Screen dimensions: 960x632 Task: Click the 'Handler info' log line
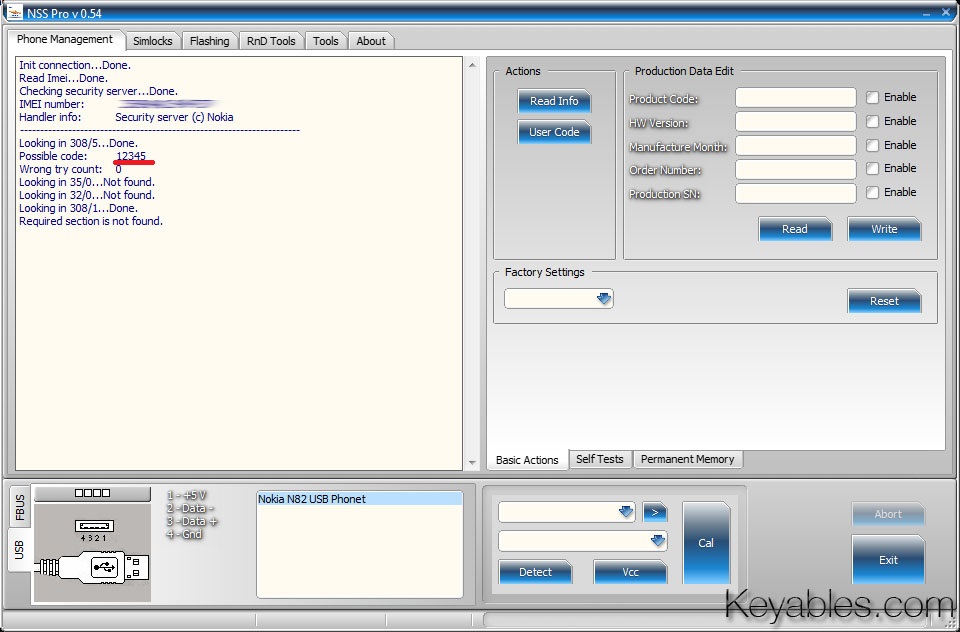tap(126, 117)
